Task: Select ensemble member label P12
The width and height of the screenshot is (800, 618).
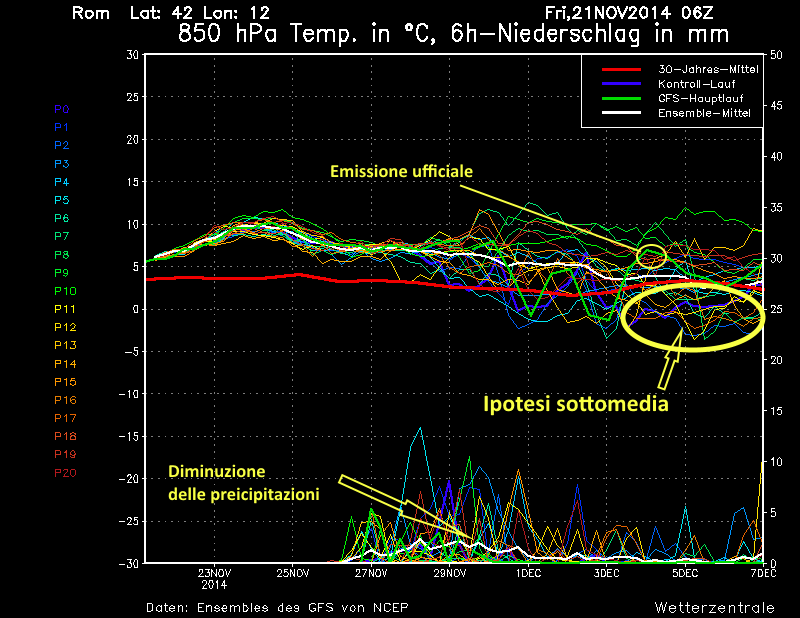Action: tap(65, 327)
